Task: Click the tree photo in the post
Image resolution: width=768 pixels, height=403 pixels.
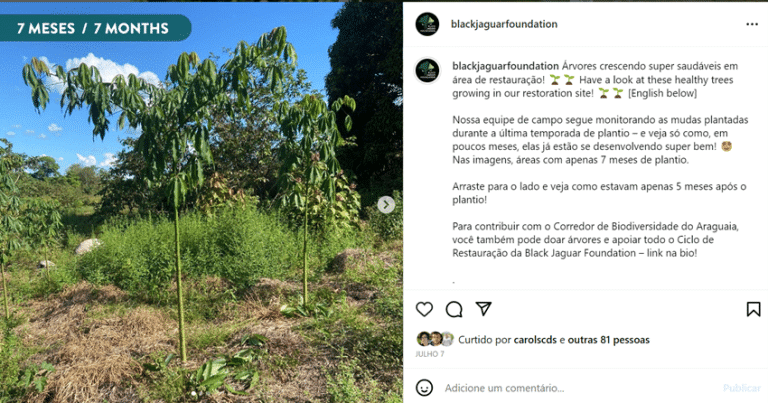Action: pos(201,202)
